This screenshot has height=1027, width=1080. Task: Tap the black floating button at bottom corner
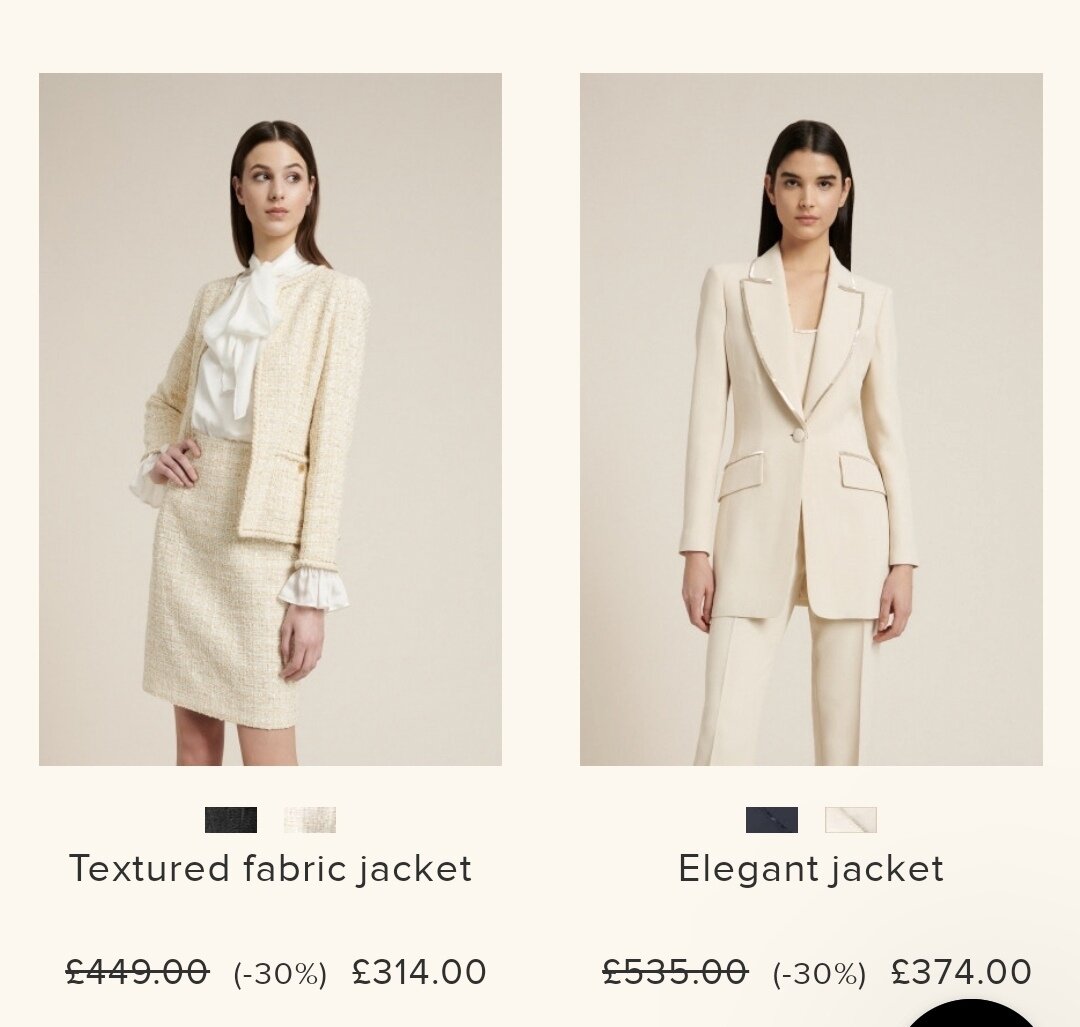pyautogui.click(x=971, y=1014)
